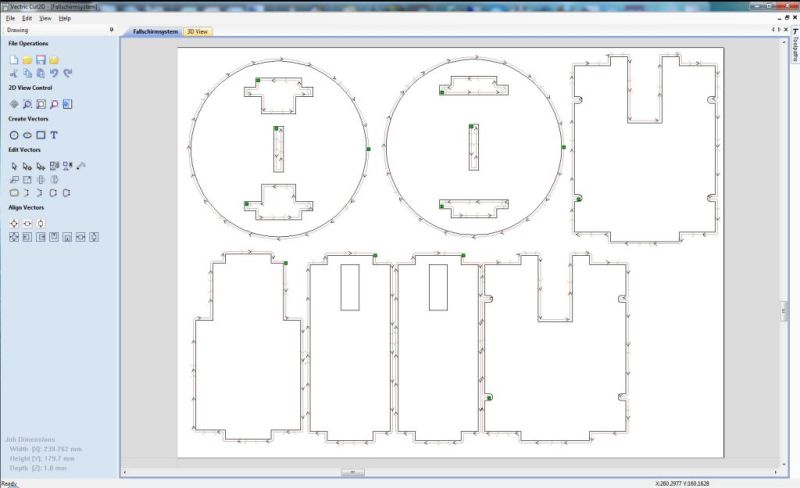Click the Redo arrow icon

pyautogui.click(x=68, y=74)
